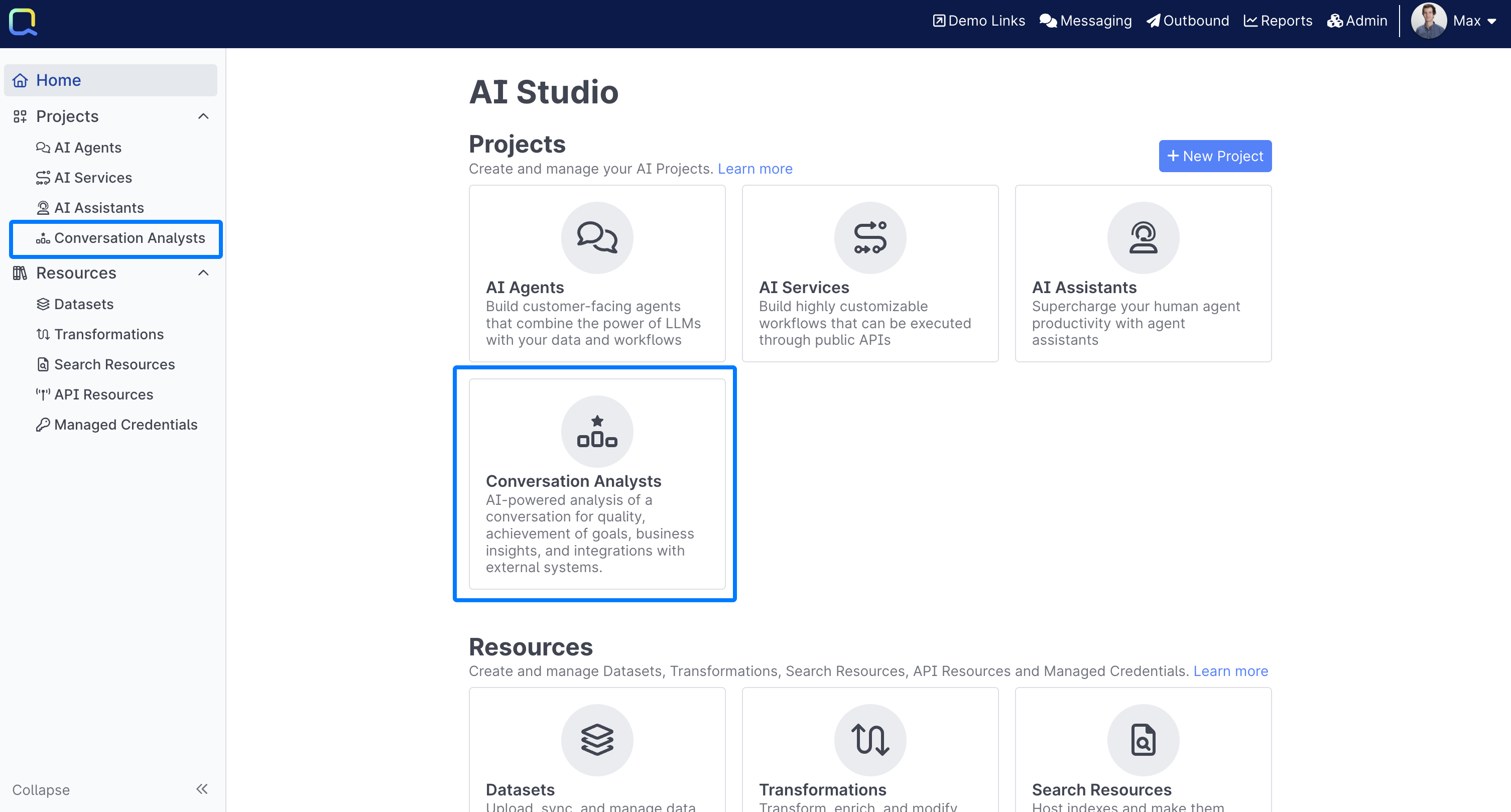1511x812 pixels.
Task: Open Messaging in the top navigation
Action: pos(1085,21)
